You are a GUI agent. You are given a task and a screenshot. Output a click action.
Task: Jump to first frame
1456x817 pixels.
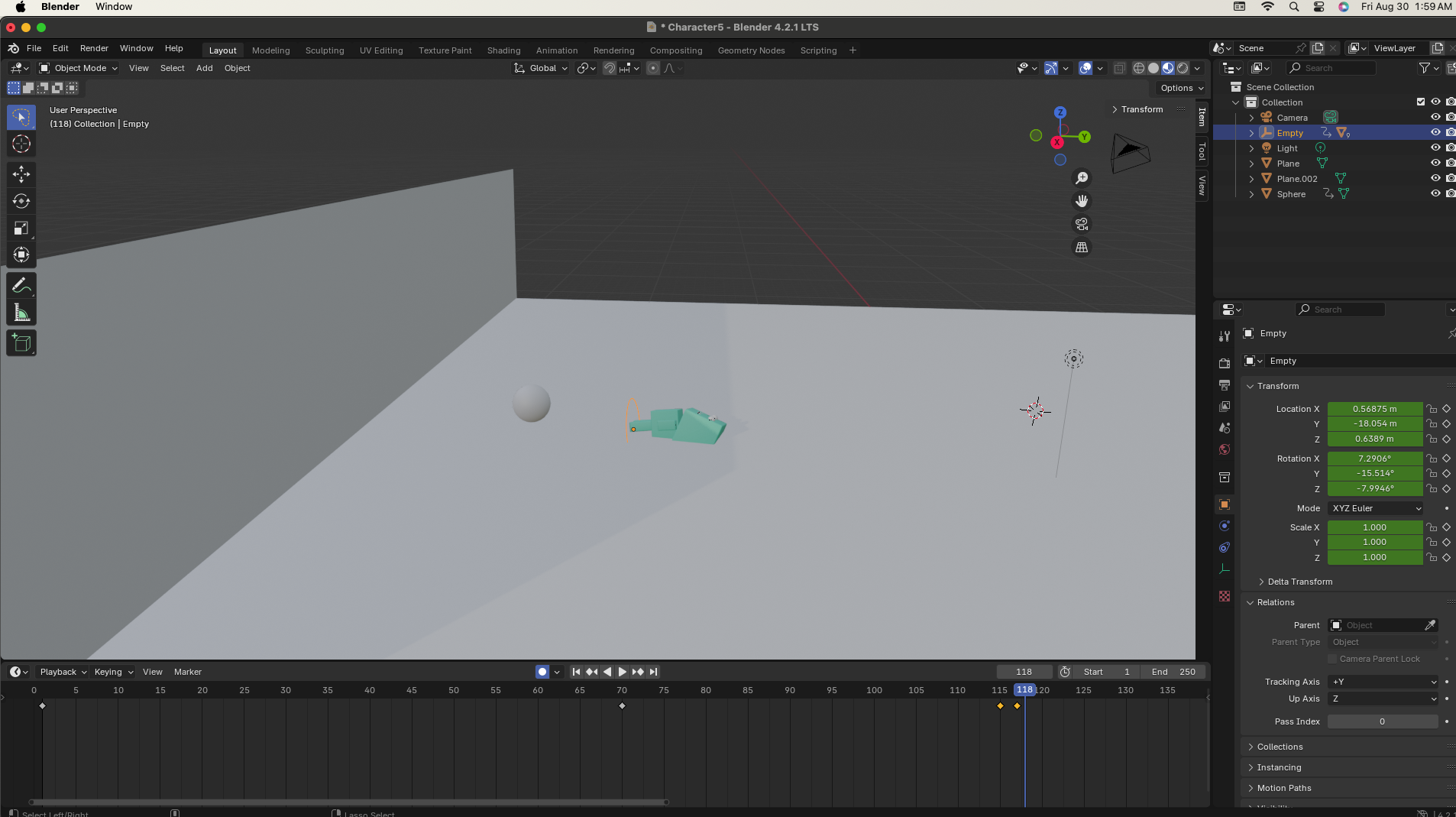[576, 672]
